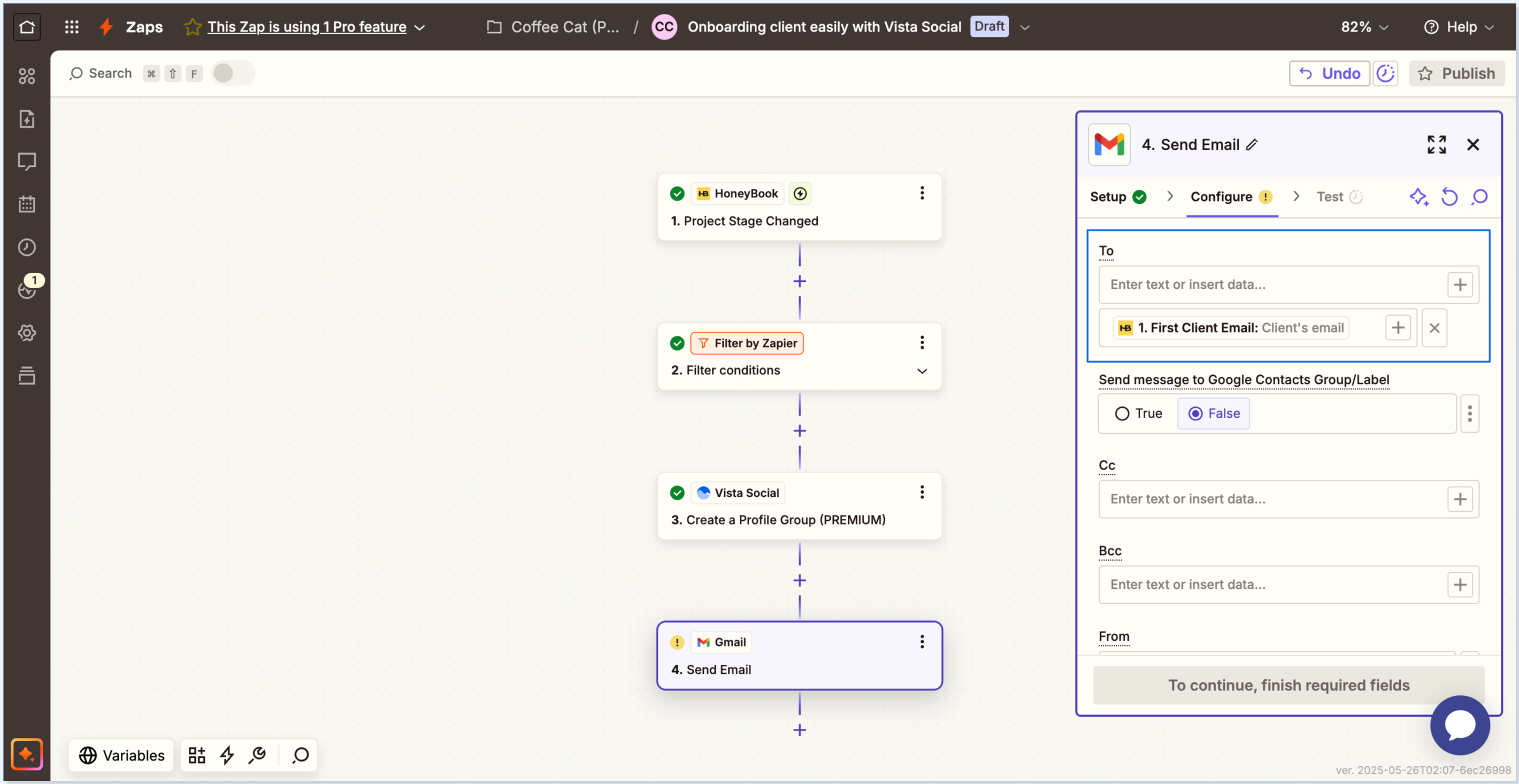1519x784 pixels.
Task: Select the Filter by Zapier step
Action: point(799,357)
